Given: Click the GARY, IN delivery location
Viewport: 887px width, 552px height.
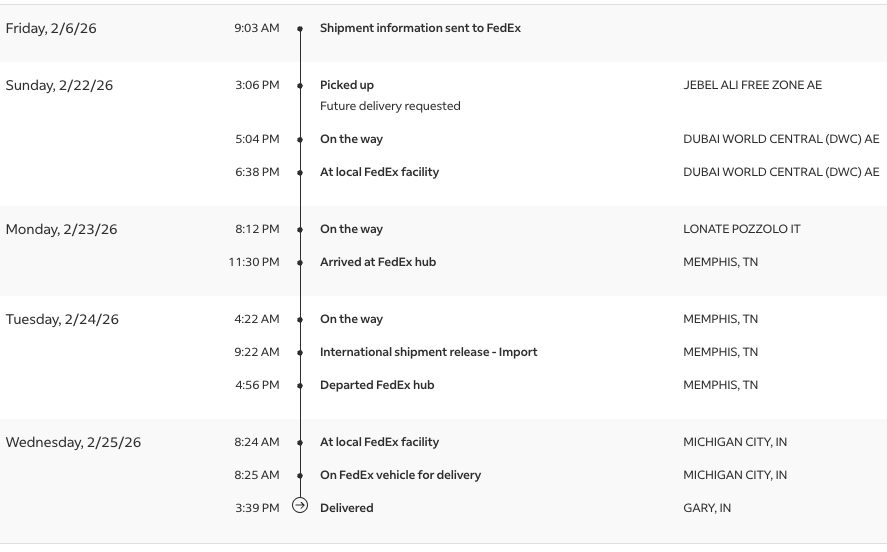Looking at the screenshot, I should [707, 508].
